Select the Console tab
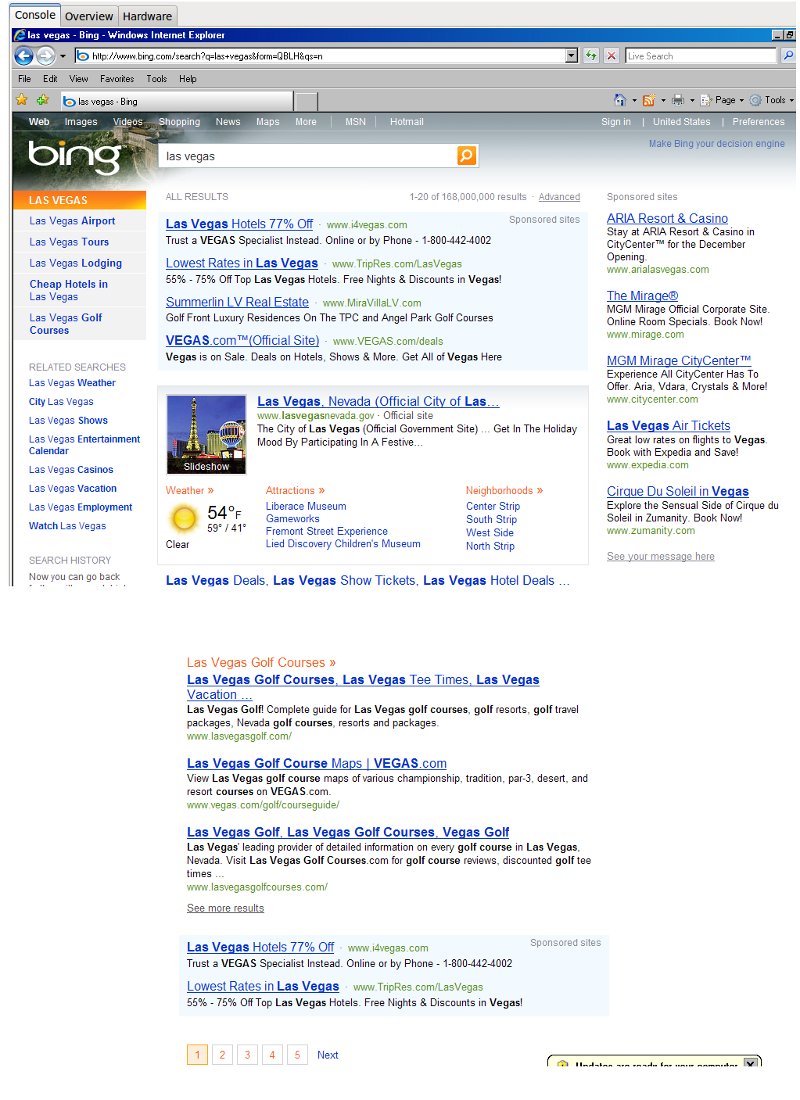Screen dimensions: 800x1100 click(35, 15)
